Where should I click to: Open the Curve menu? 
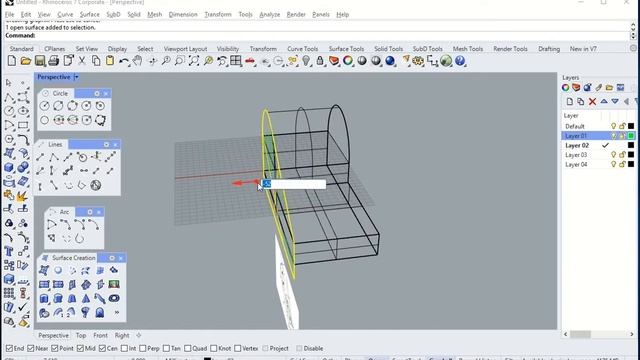(65, 15)
